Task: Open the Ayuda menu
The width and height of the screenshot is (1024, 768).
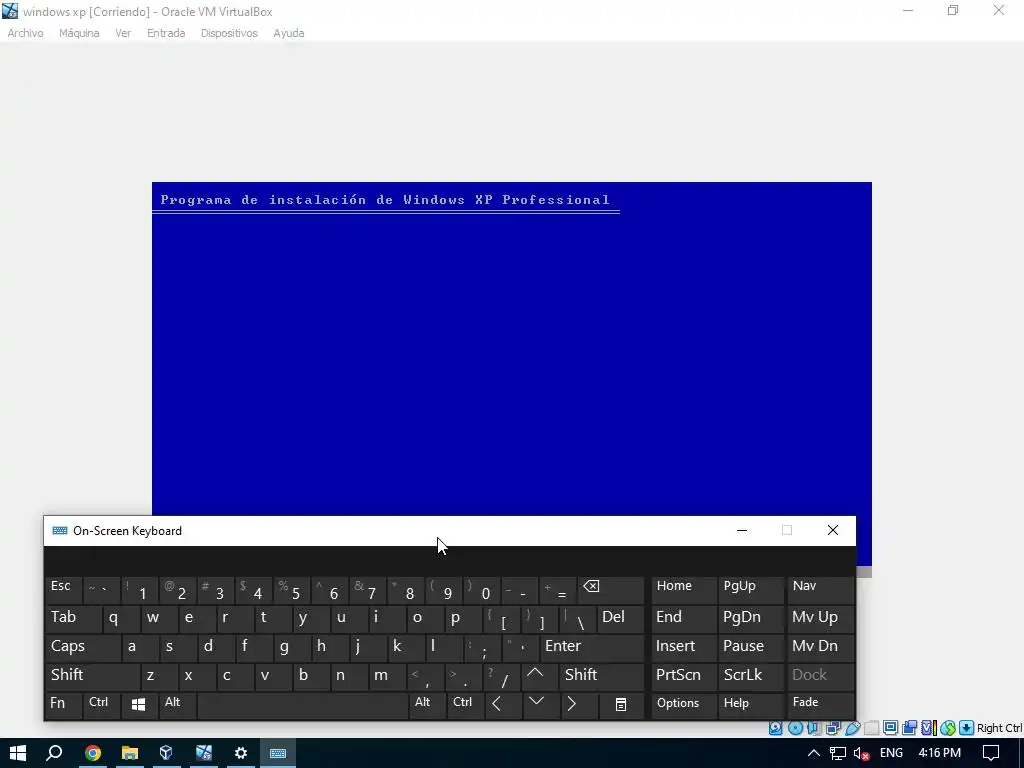Action: (x=289, y=33)
